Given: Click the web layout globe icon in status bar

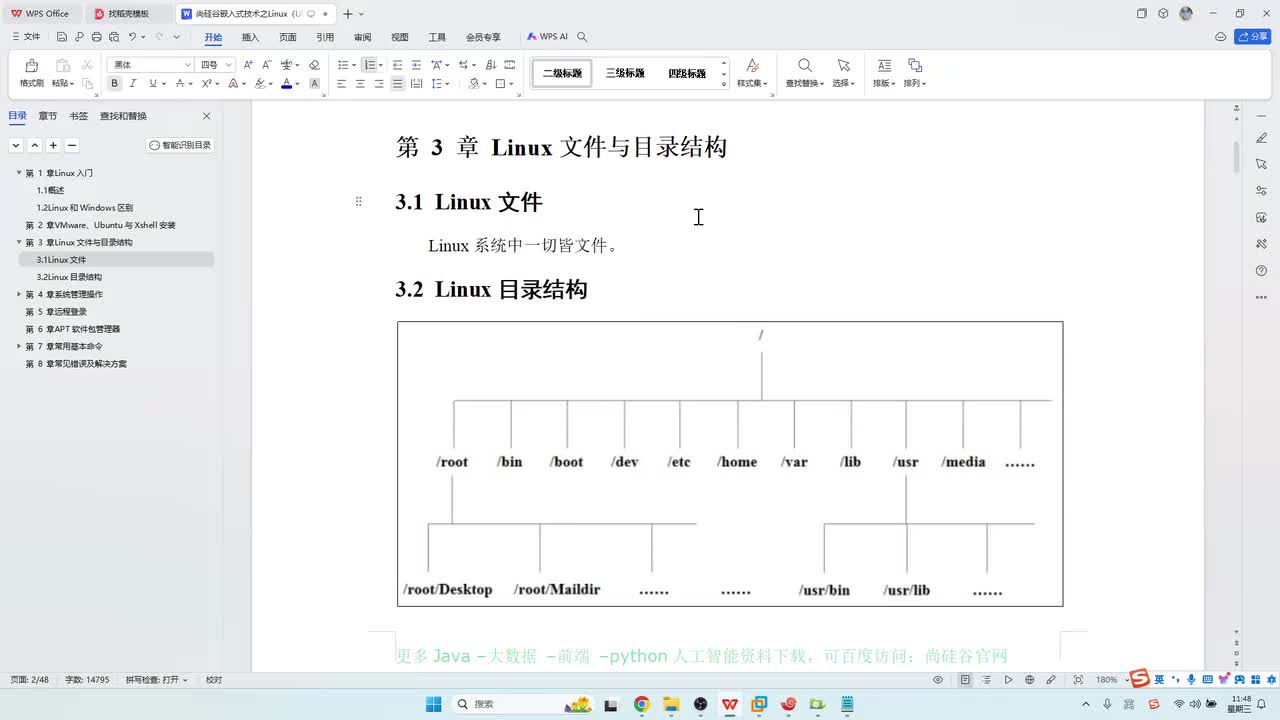Looking at the screenshot, I should coord(1029,680).
